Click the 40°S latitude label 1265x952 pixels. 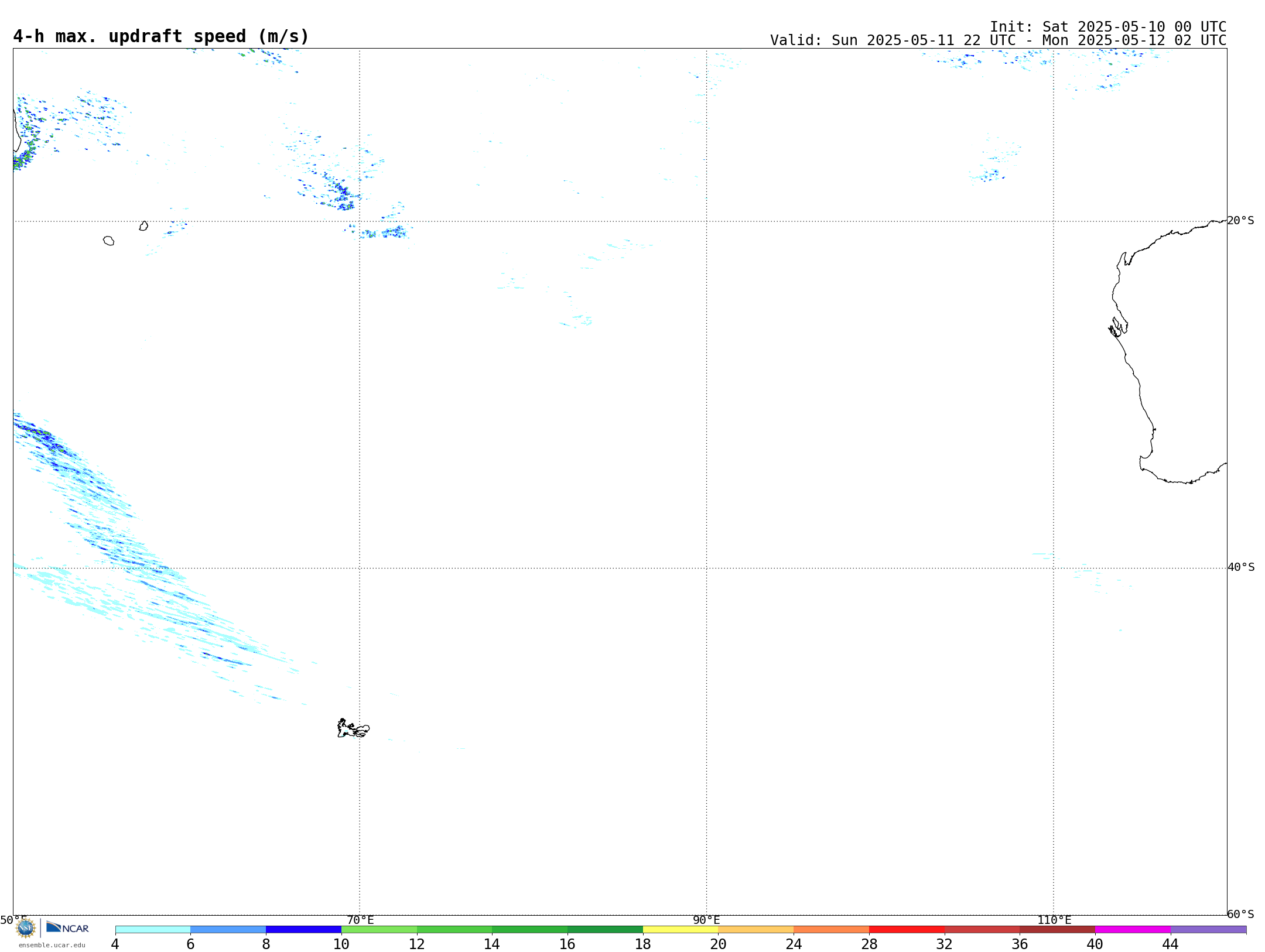click(1241, 567)
